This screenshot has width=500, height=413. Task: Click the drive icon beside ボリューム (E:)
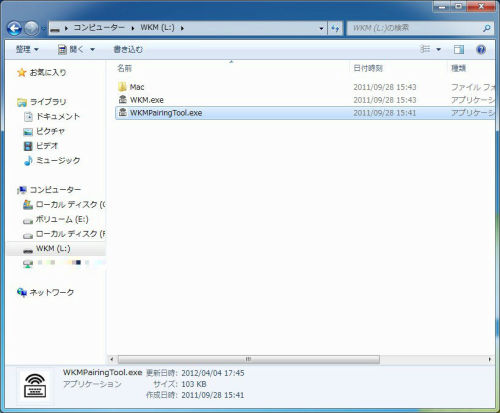[x=28, y=221]
